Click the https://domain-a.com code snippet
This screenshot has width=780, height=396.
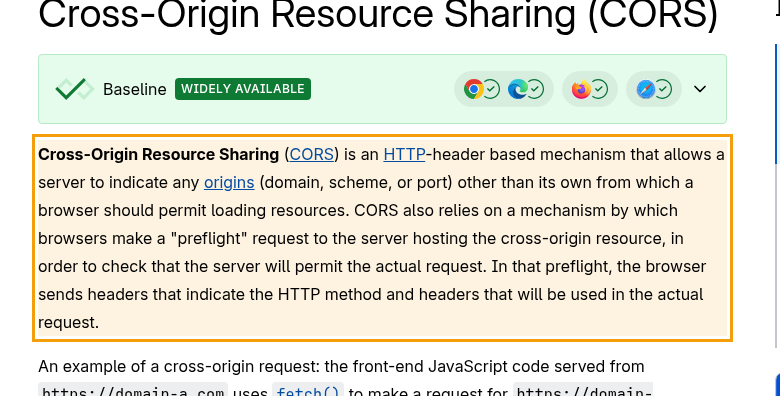pyautogui.click(x=133, y=391)
